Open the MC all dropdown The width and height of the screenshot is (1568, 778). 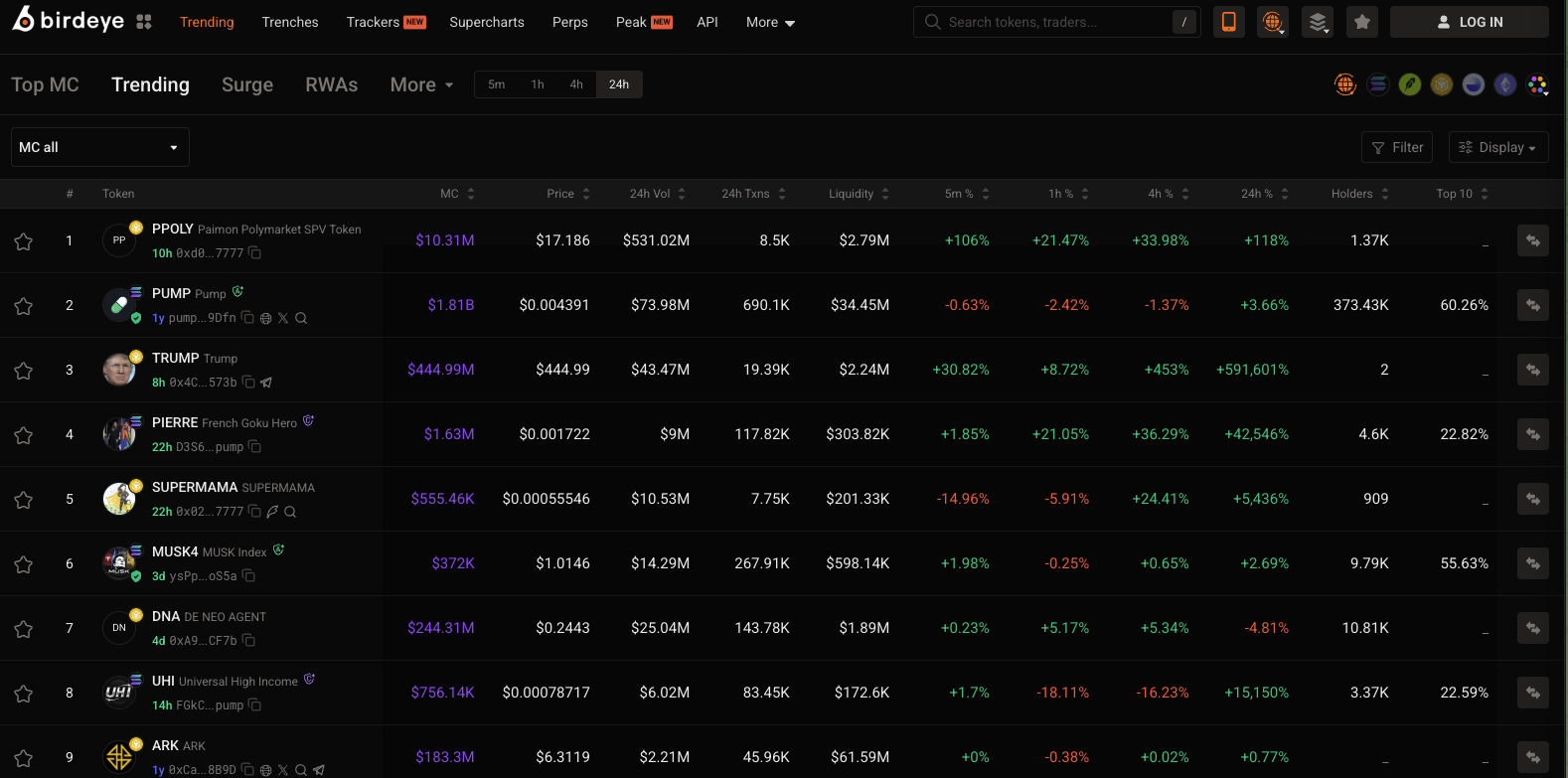[x=100, y=147]
